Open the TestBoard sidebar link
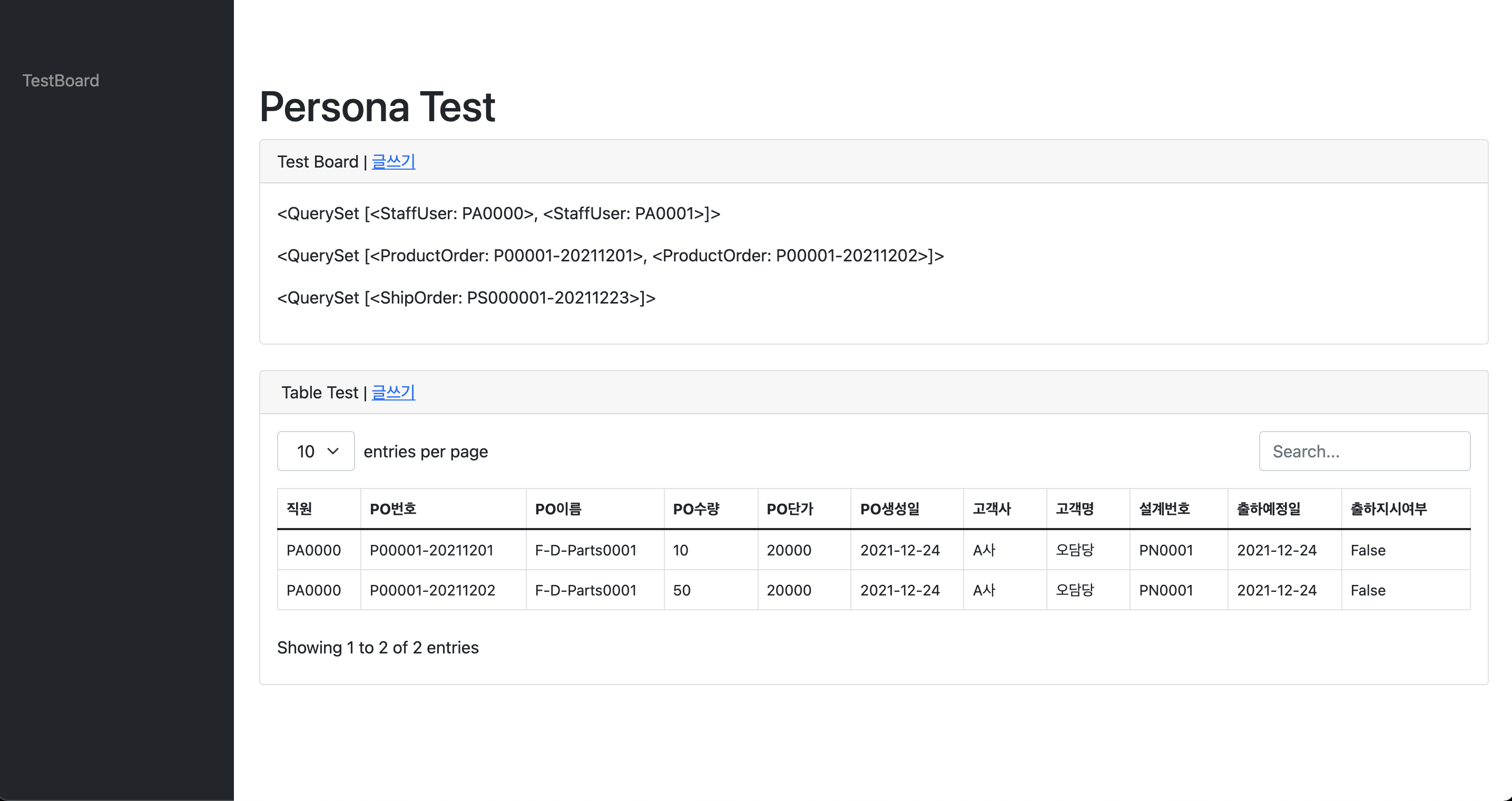The width and height of the screenshot is (1512, 801). click(x=61, y=81)
